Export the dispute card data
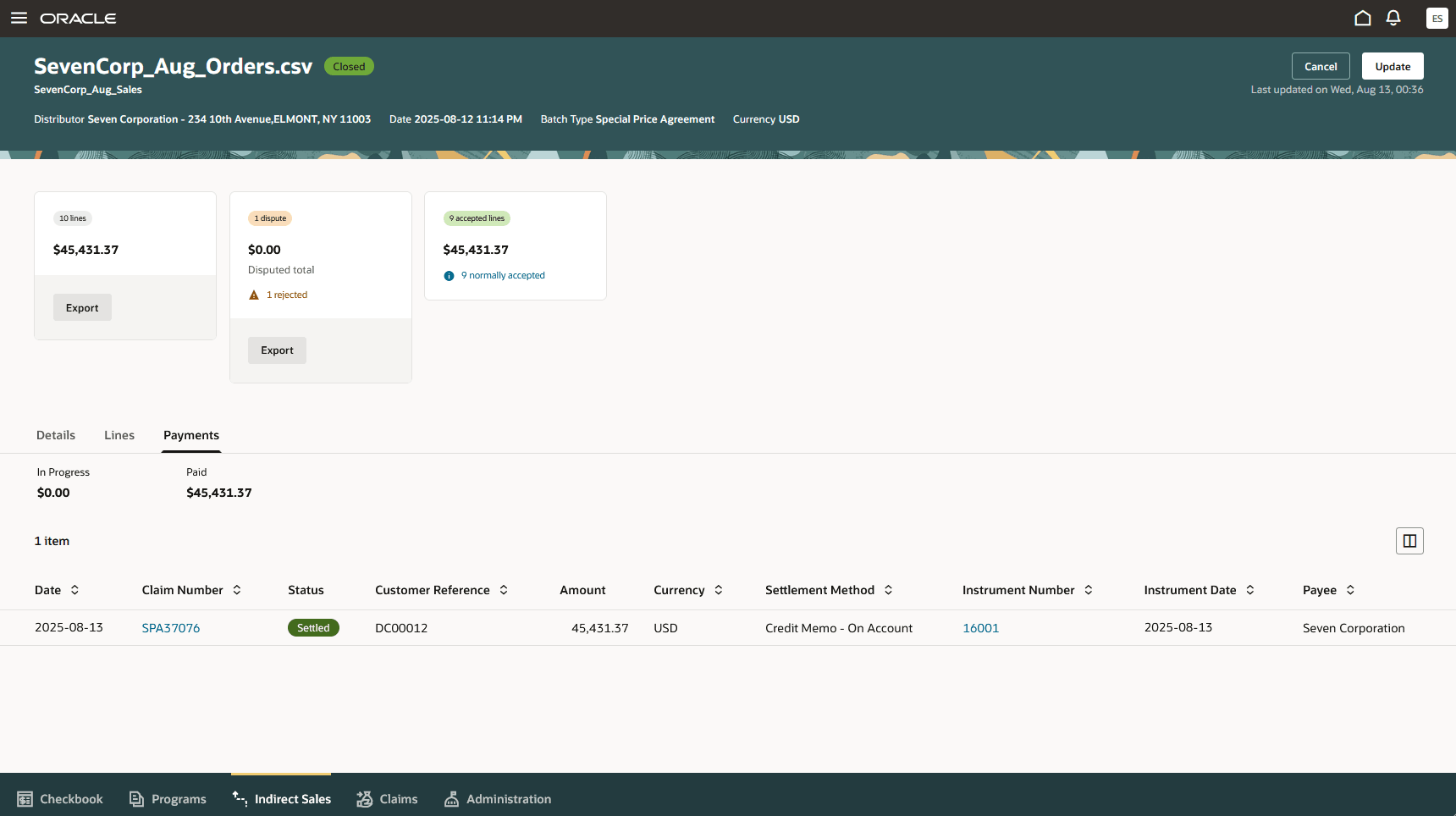 277,350
